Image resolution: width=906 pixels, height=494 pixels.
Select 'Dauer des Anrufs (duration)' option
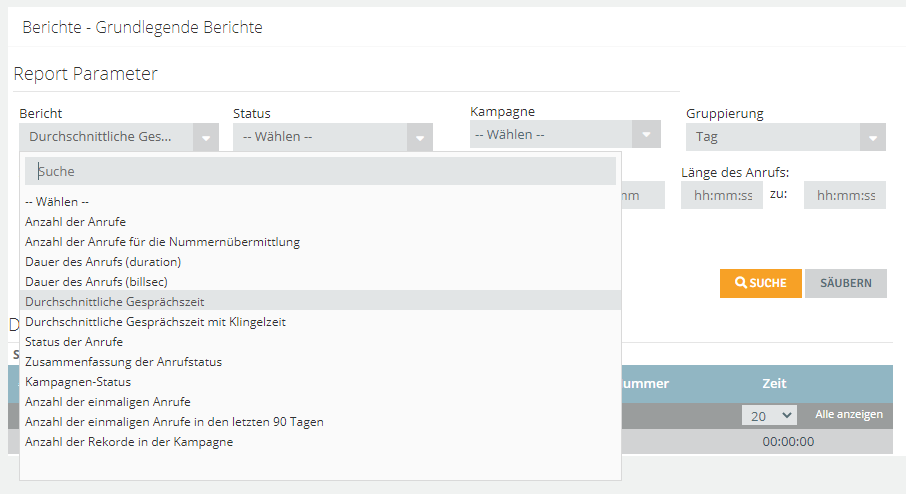(x=320, y=262)
